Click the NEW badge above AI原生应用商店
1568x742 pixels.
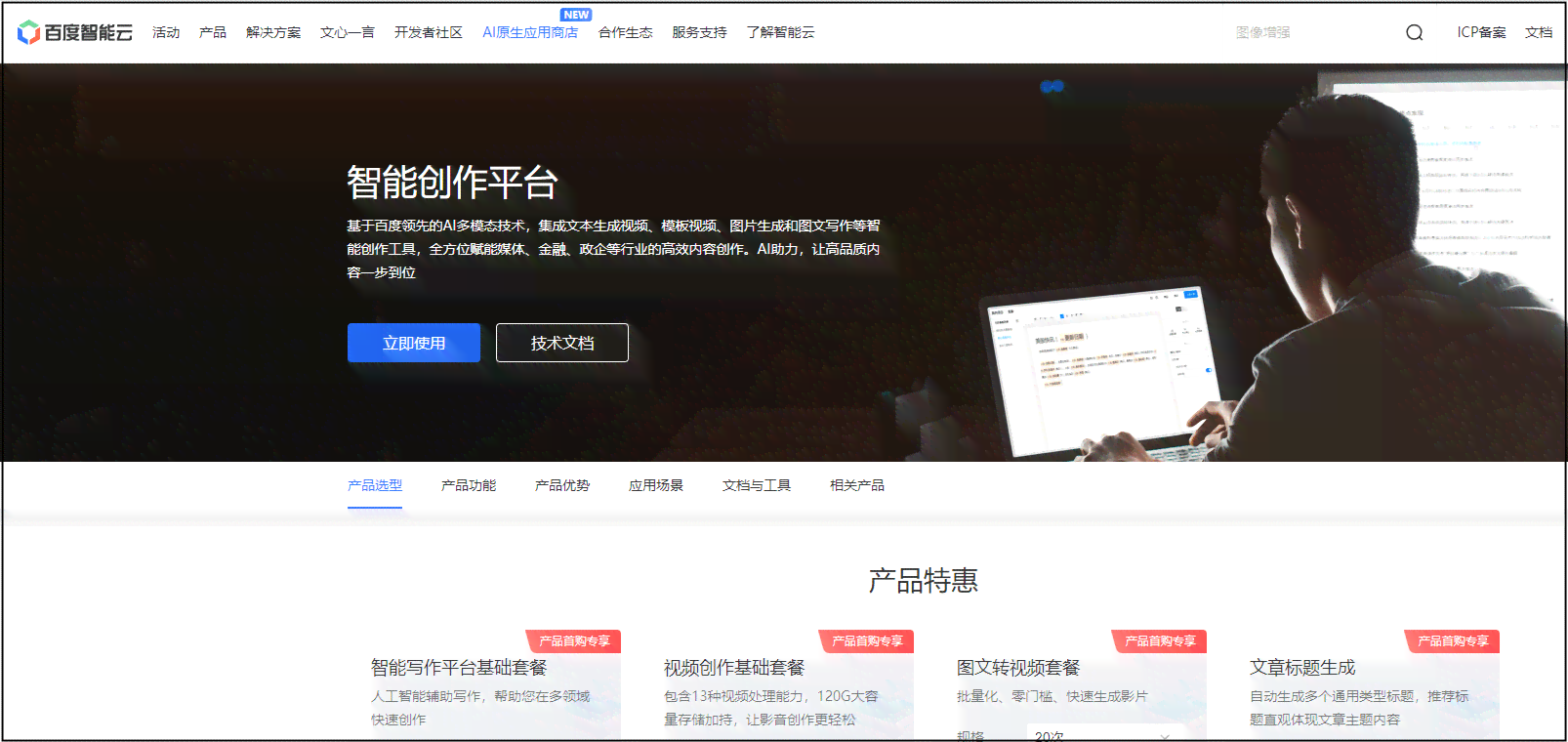coord(576,15)
